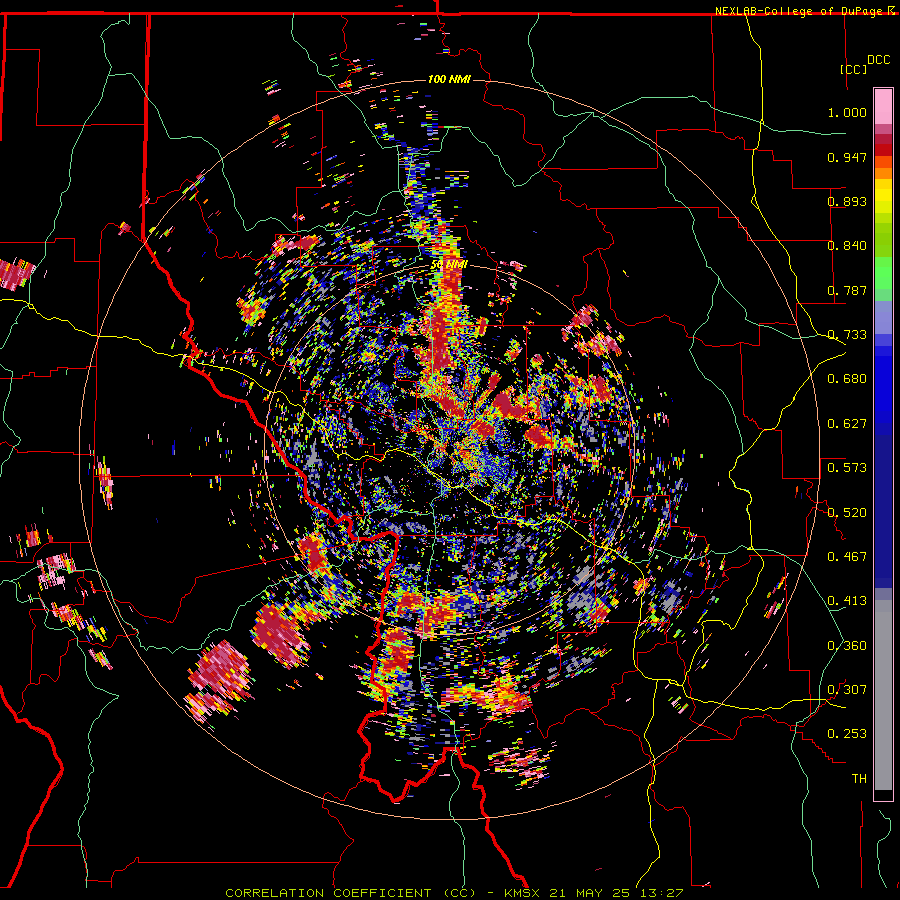Click the TH threshold legend label
Image resolution: width=900 pixels, height=900 pixels.
tap(859, 779)
